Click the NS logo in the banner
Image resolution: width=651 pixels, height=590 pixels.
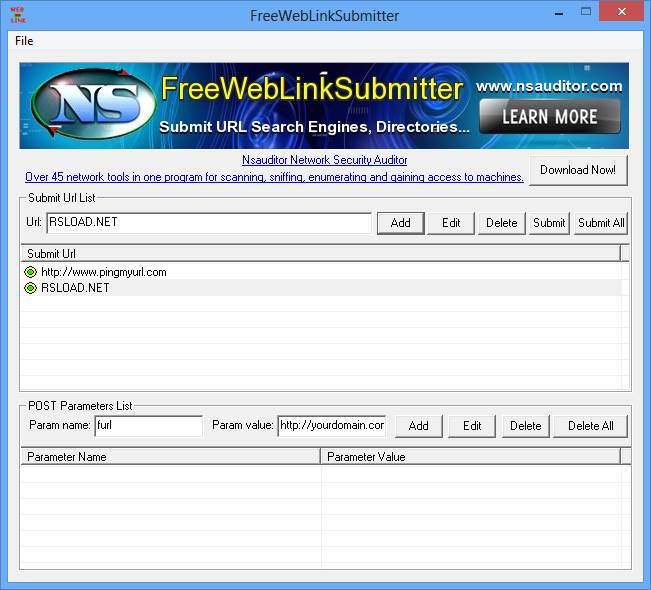[x=94, y=104]
